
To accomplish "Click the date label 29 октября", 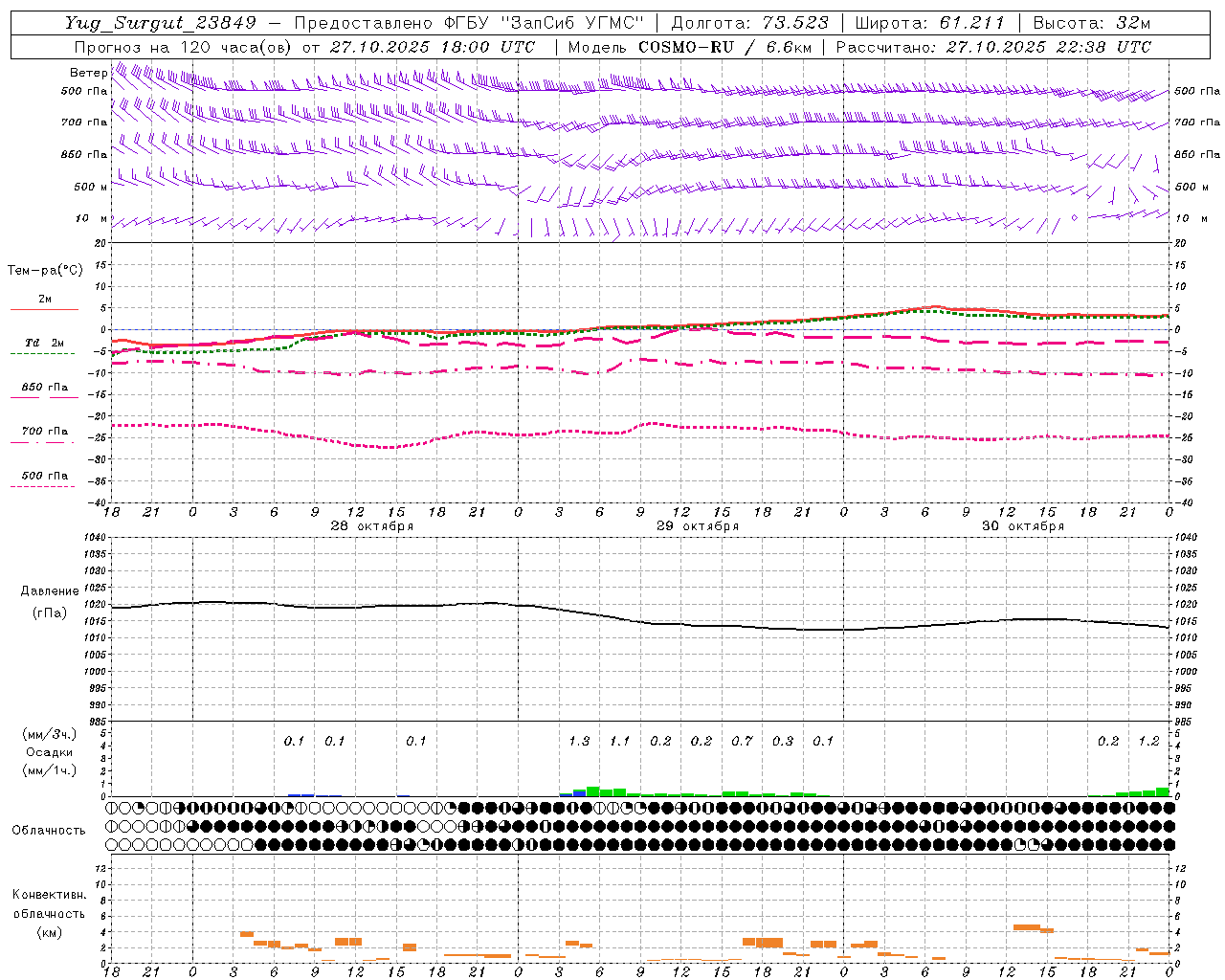I will tap(698, 525).
